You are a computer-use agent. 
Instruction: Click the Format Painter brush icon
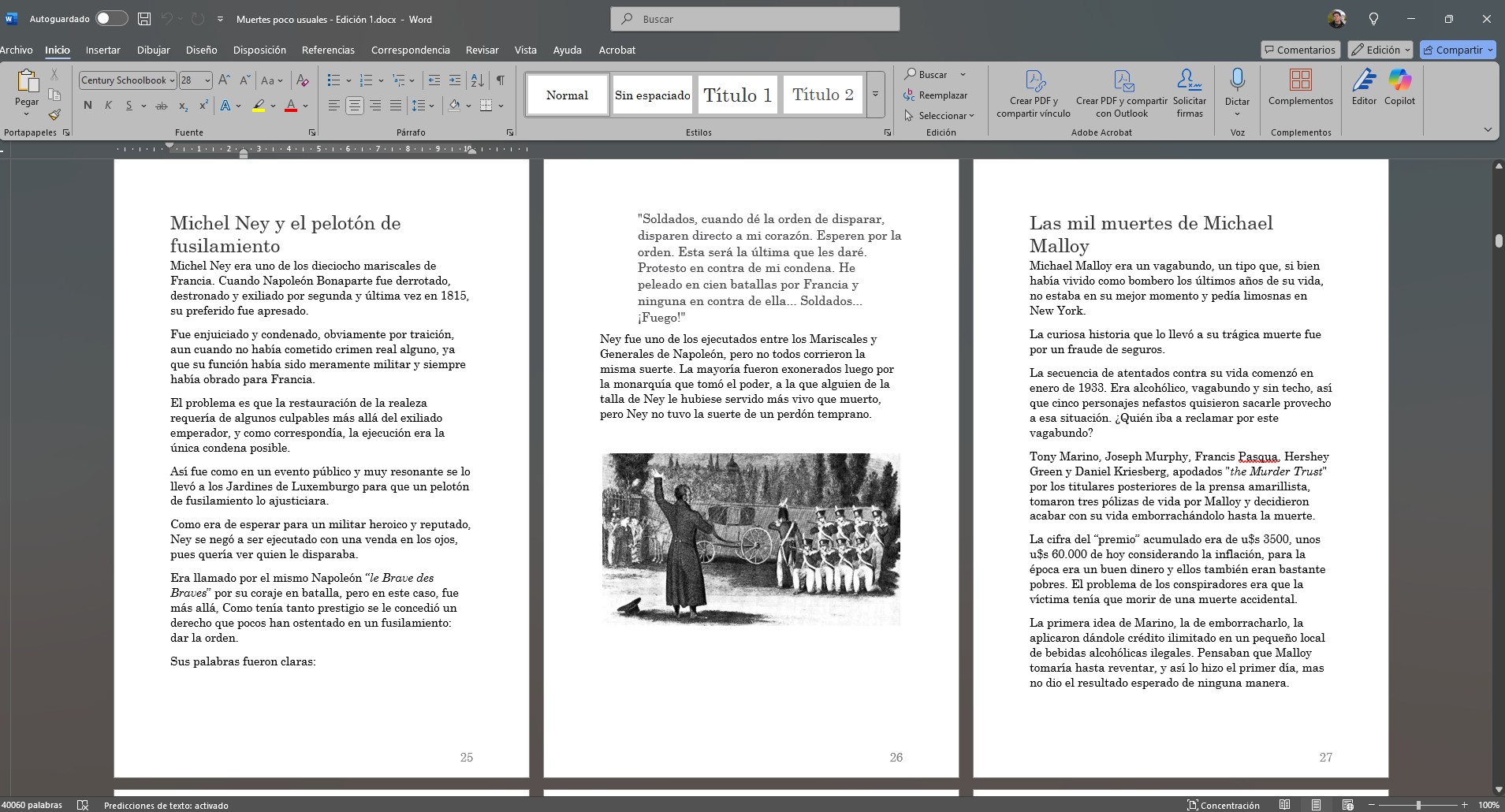[54, 115]
